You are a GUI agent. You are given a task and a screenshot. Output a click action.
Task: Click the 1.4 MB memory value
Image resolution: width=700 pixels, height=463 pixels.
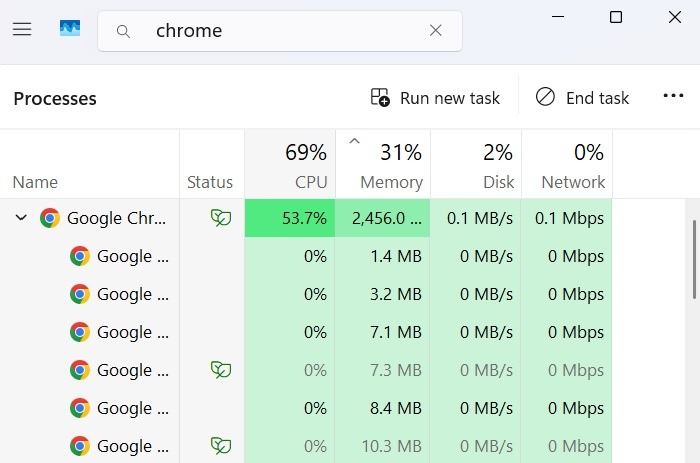(396, 256)
